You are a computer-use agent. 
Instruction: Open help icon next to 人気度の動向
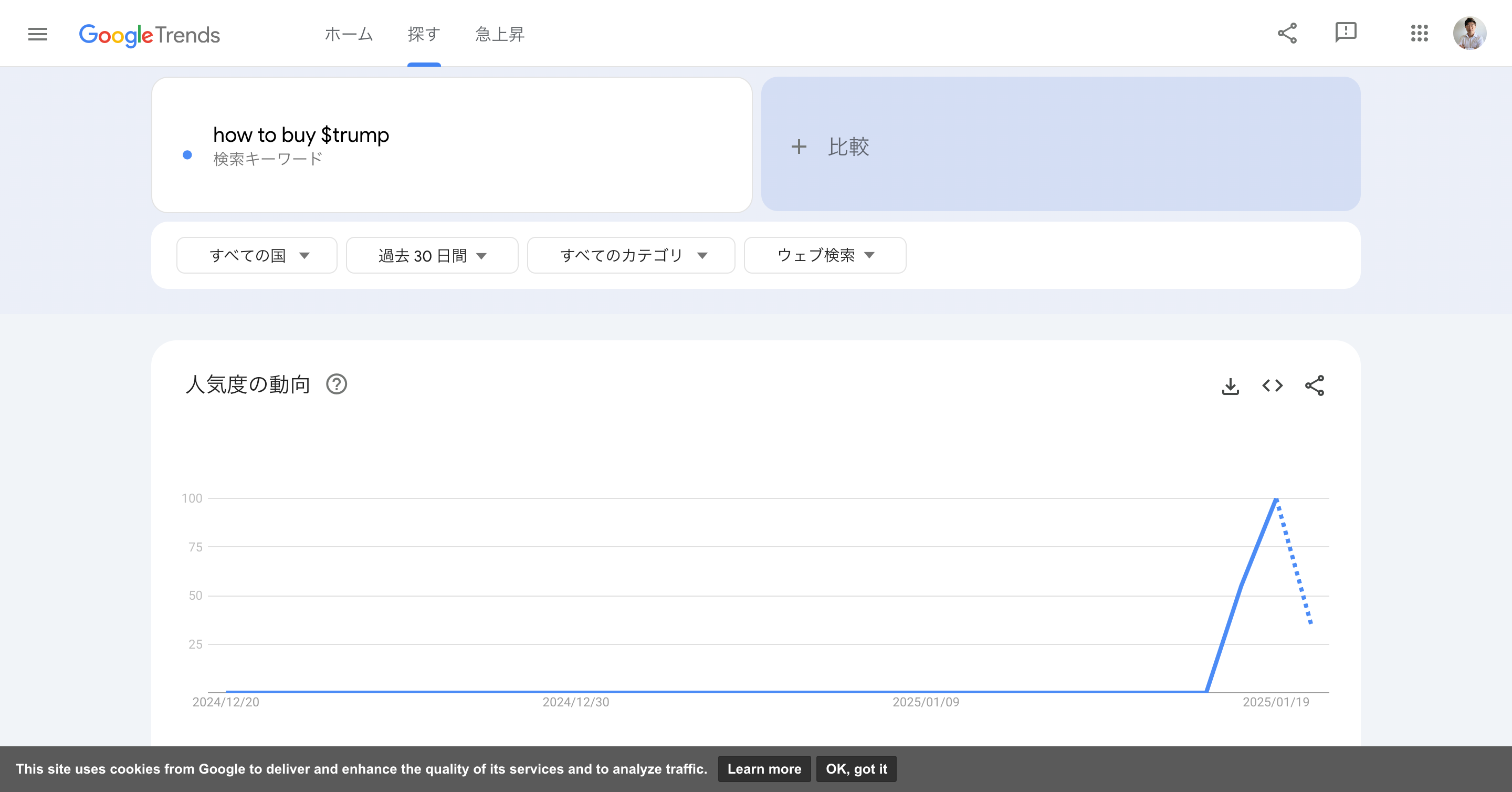[x=337, y=384]
